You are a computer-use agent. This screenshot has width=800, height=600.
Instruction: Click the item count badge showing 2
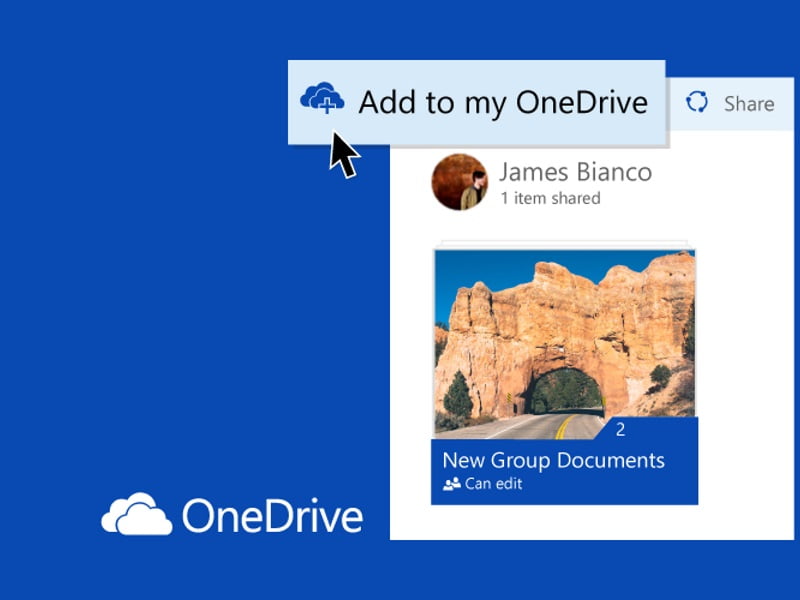click(x=620, y=430)
